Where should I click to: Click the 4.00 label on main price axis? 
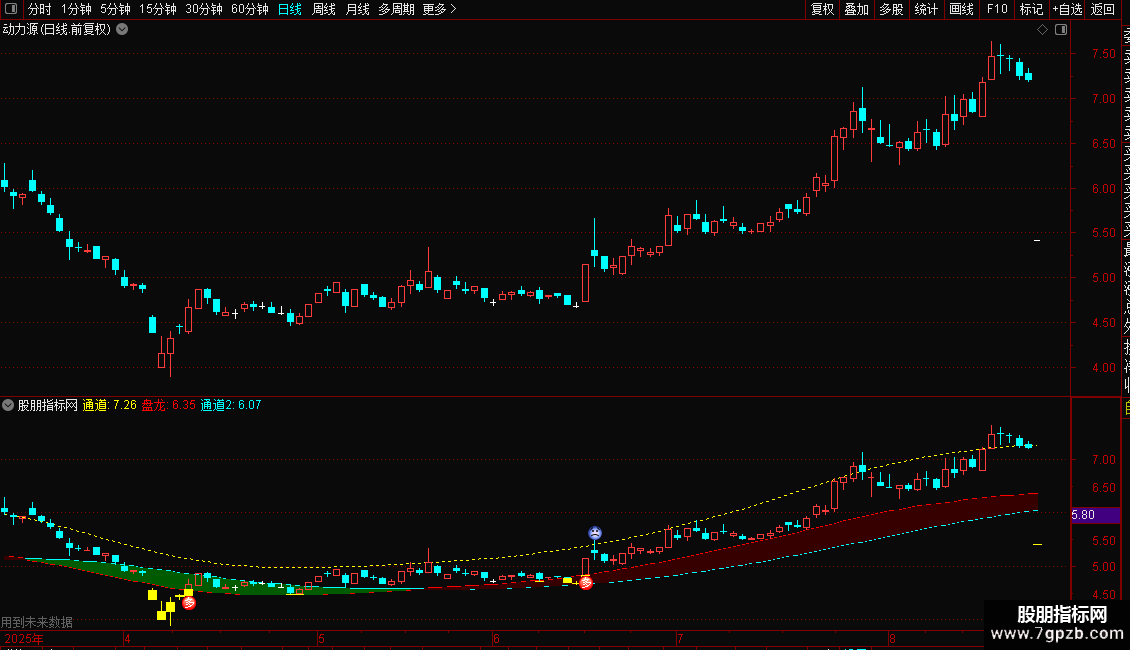(1103, 368)
